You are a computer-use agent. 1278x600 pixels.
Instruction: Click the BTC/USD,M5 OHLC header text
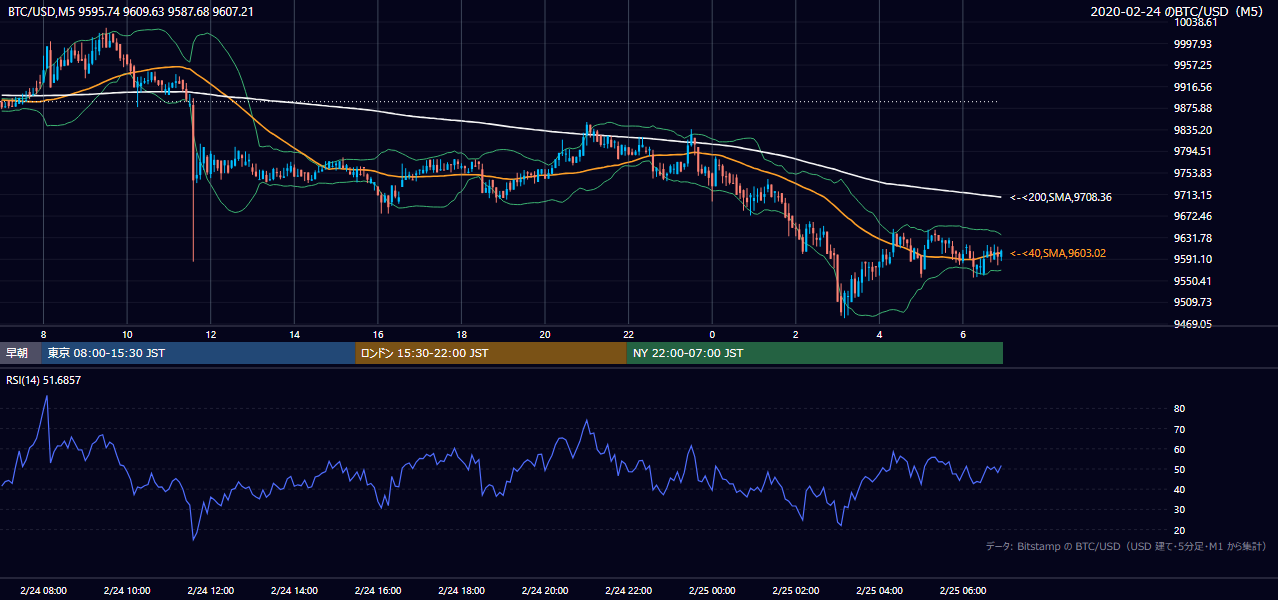(131, 11)
